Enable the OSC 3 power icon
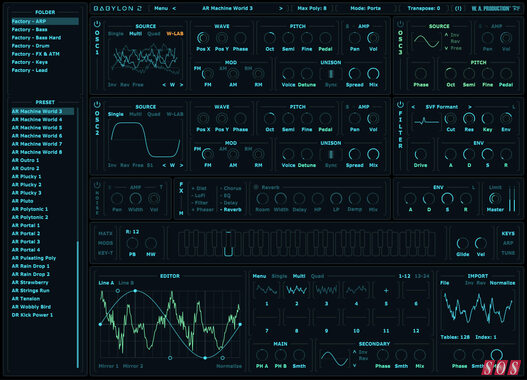The width and height of the screenshot is (527, 380). 400,24
